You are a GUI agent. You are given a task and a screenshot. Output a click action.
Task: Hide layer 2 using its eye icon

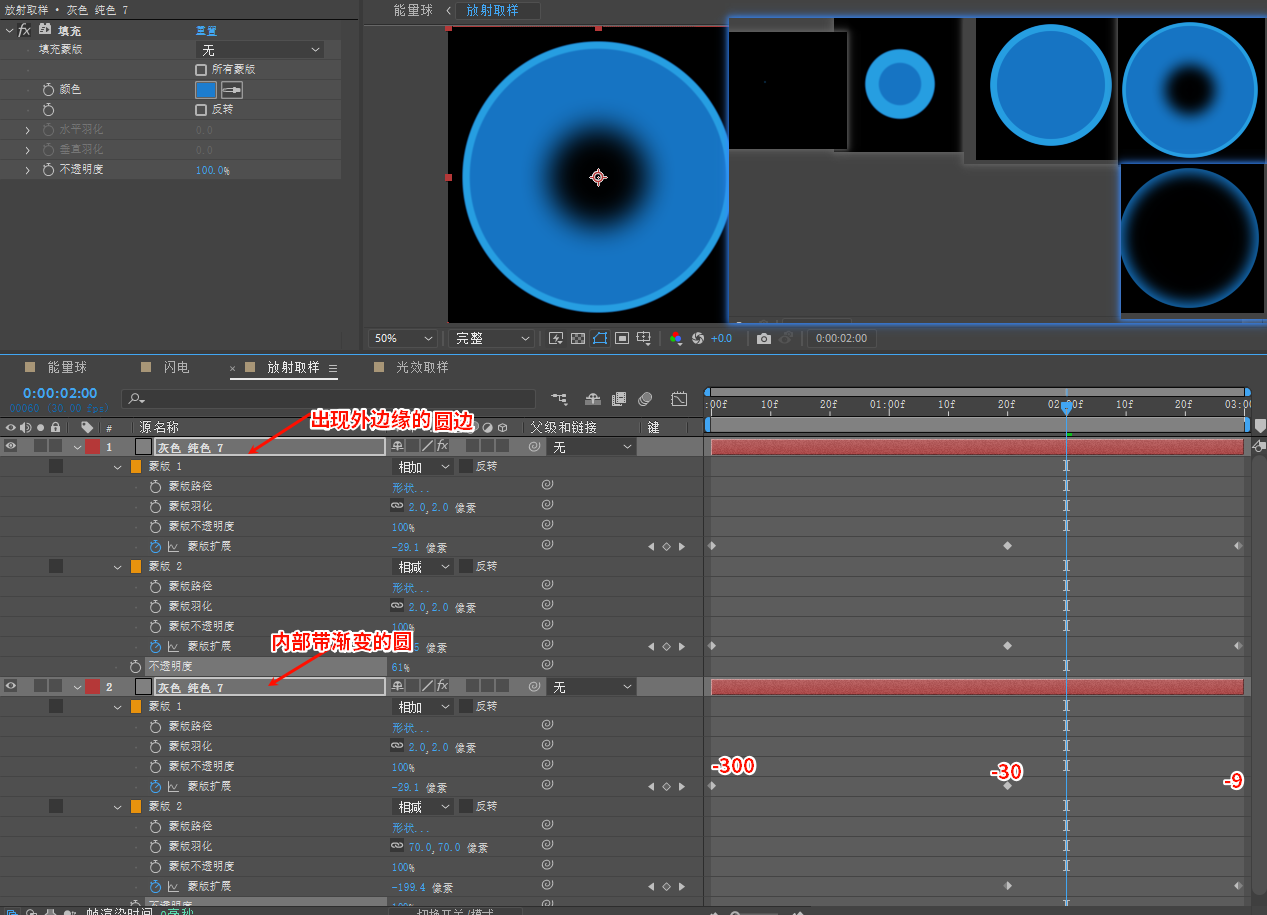pyautogui.click(x=11, y=687)
